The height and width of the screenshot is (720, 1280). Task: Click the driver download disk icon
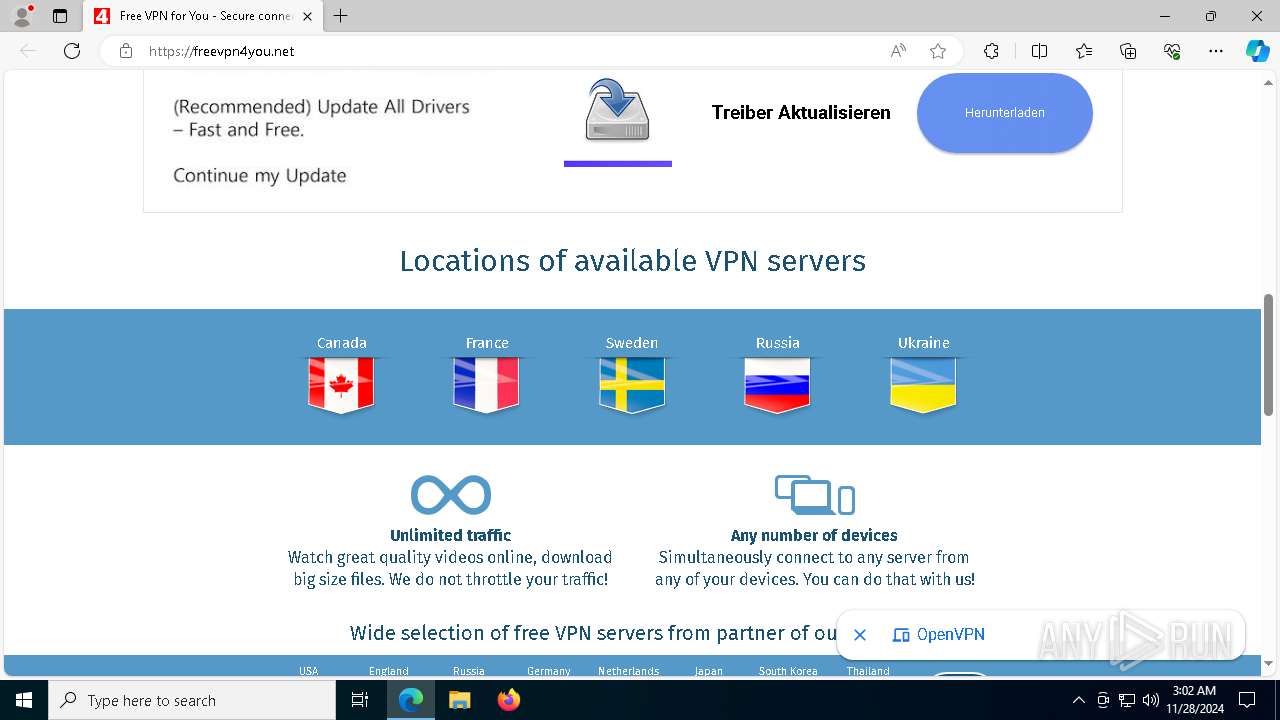[x=617, y=110]
